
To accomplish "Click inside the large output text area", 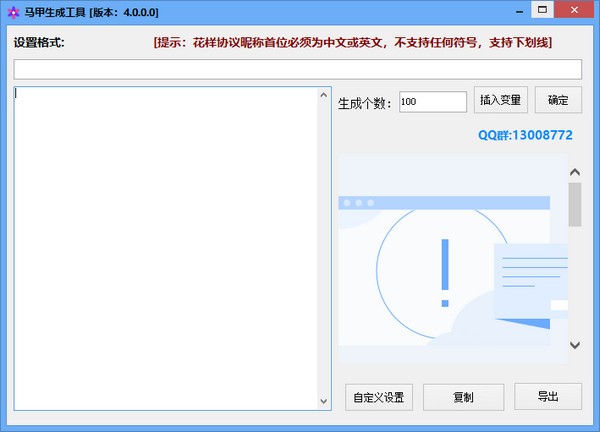I will [x=165, y=247].
